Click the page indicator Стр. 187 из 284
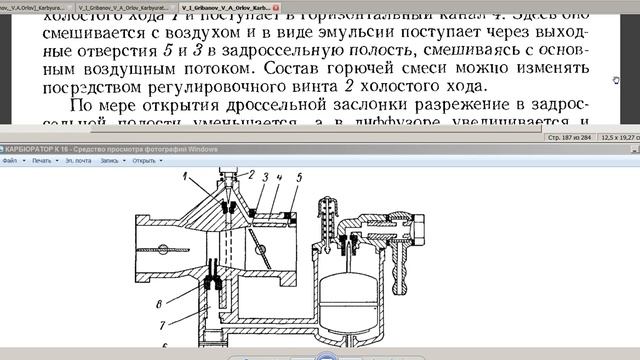 [x=569, y=138]
